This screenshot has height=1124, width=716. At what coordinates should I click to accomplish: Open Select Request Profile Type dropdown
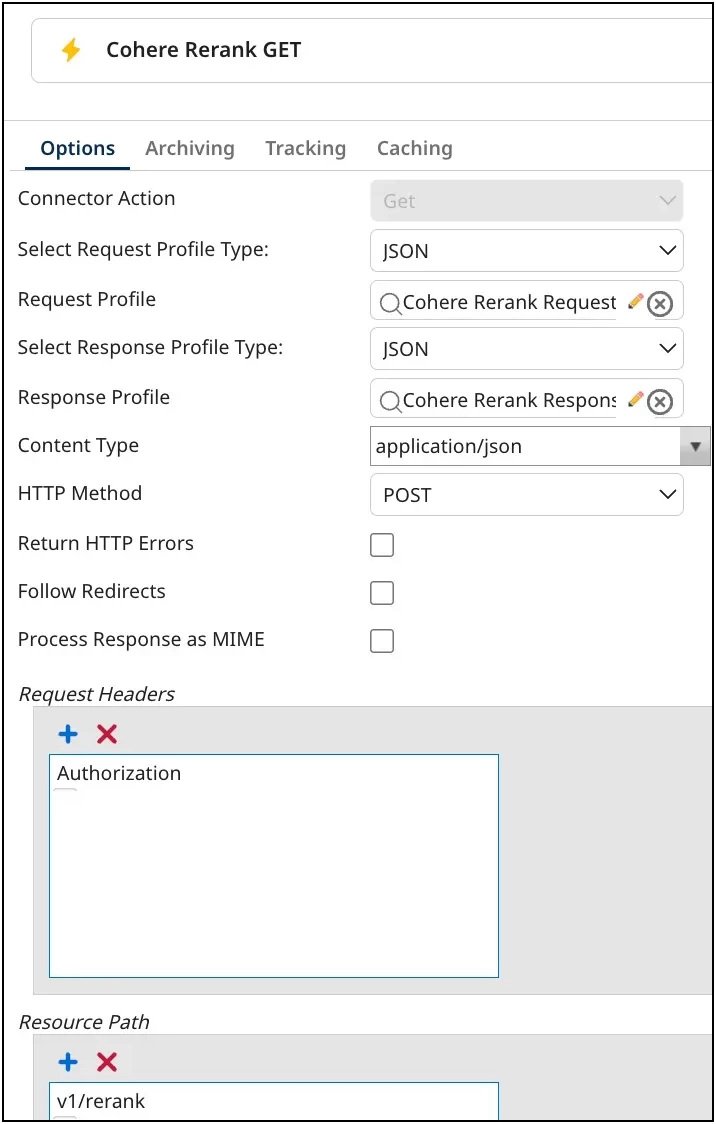pyautogui.click(x=526, y=251)
